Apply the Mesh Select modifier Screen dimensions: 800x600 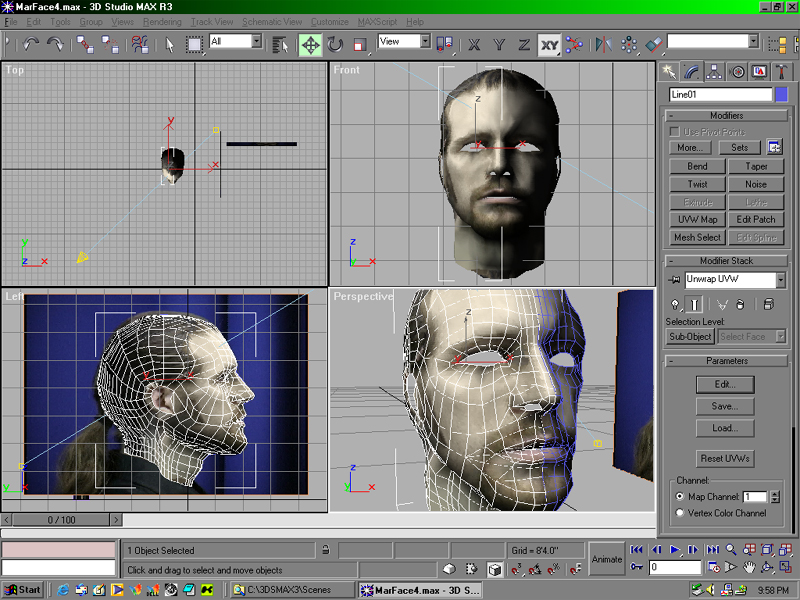697,237
